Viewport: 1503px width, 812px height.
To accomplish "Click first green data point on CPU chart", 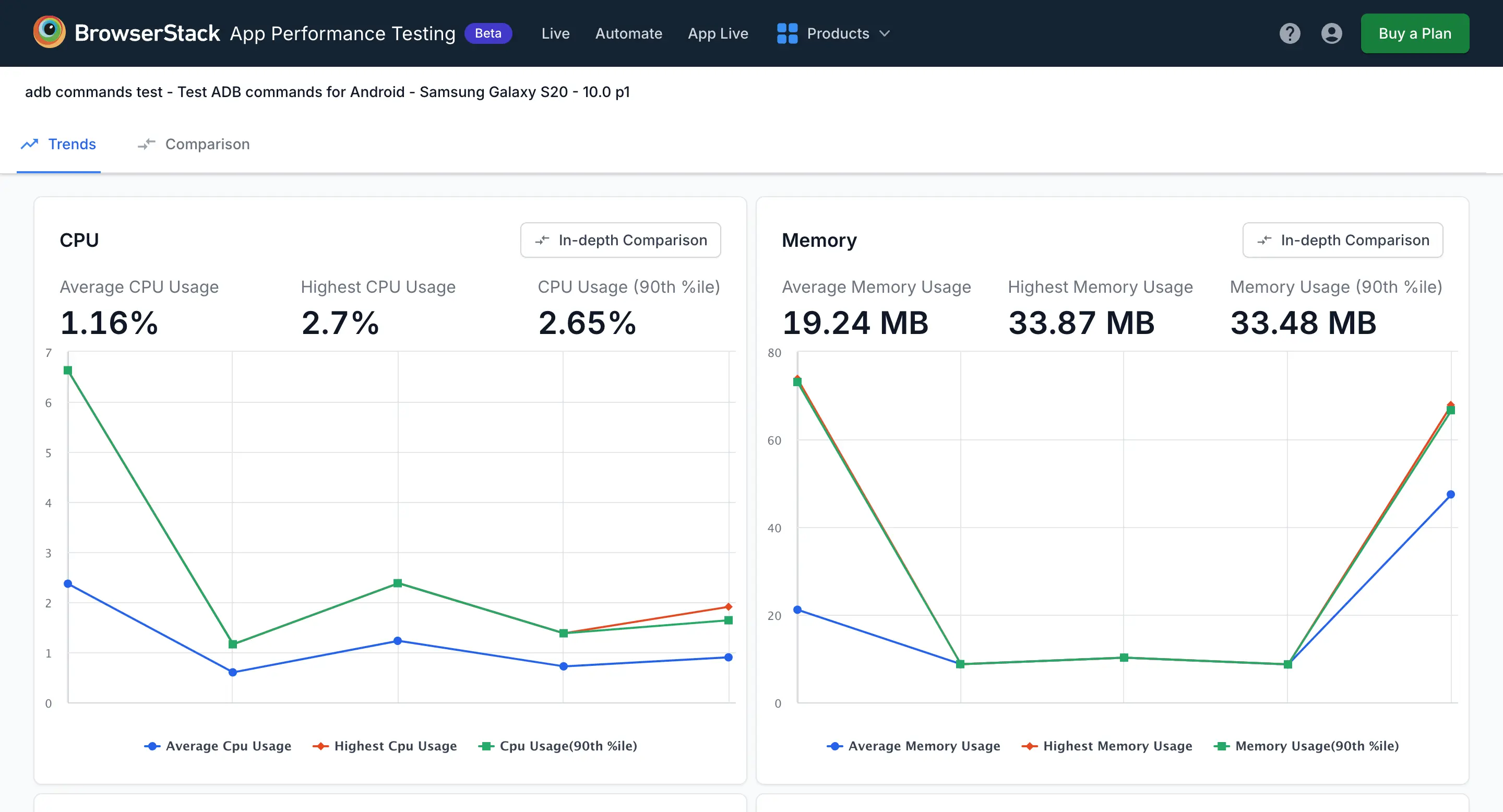I will tap(68, 371).
